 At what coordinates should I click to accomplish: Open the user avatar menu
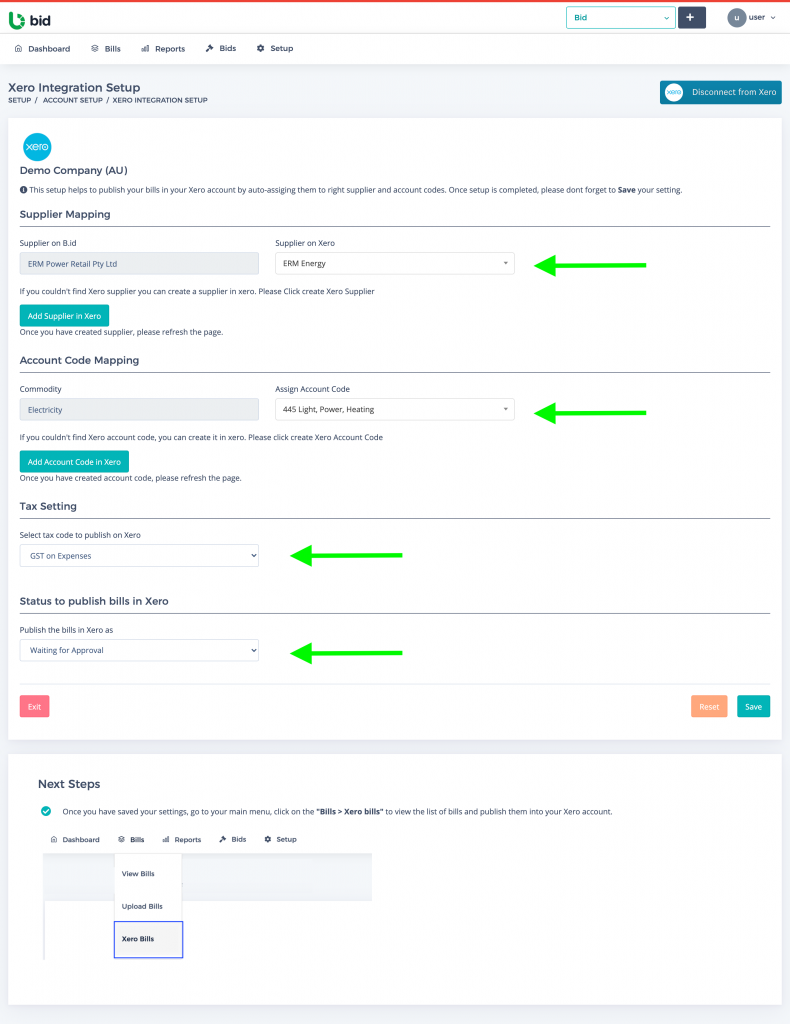point(751,18)
